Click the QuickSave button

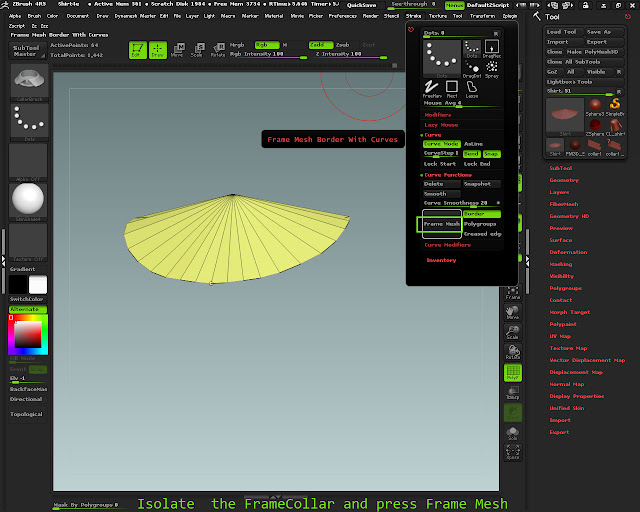tap(361, 5)
